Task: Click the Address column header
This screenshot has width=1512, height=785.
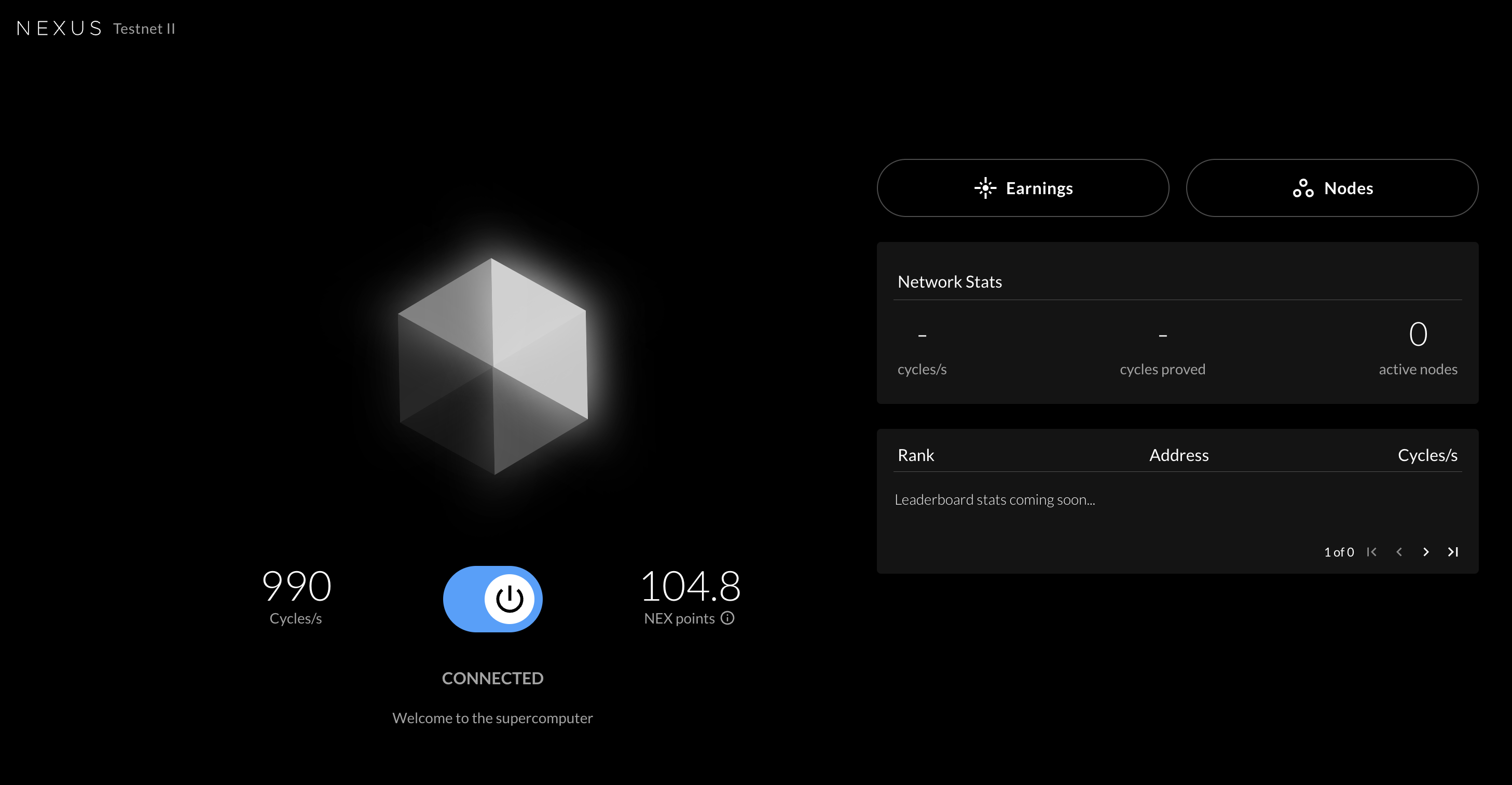Action: pyautogui.click(x=1178, y=455)
